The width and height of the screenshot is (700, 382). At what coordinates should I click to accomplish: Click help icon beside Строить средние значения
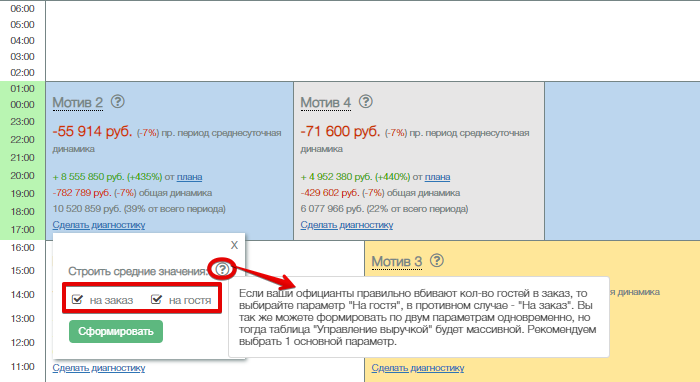click(x=222, y=269)
